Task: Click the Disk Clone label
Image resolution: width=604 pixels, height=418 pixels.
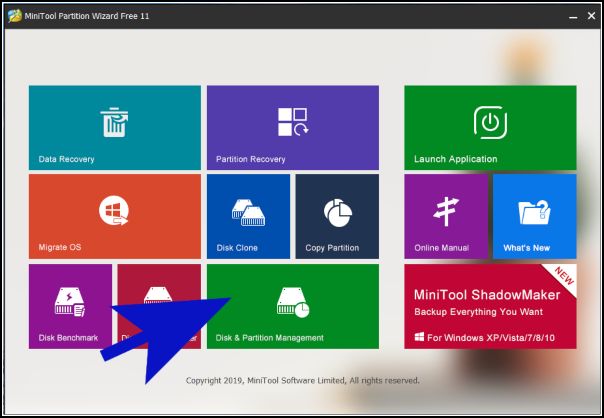Action: point(237,248)
